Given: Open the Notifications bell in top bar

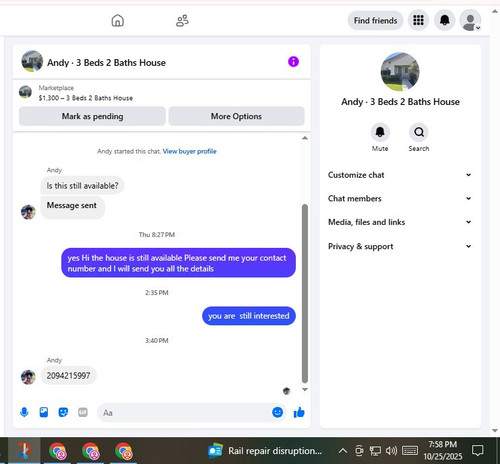Looking at the screenshot, I should click(x=445, y=20).
